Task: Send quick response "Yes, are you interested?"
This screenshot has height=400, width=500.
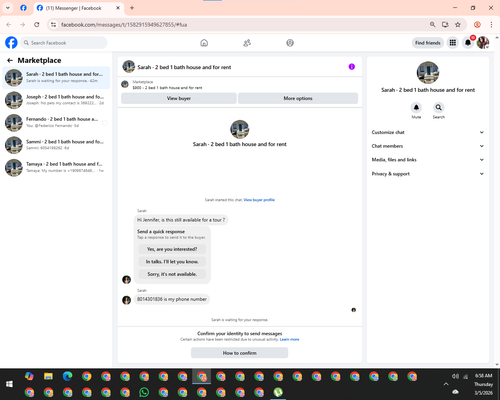Action: (x=172, y=249)
